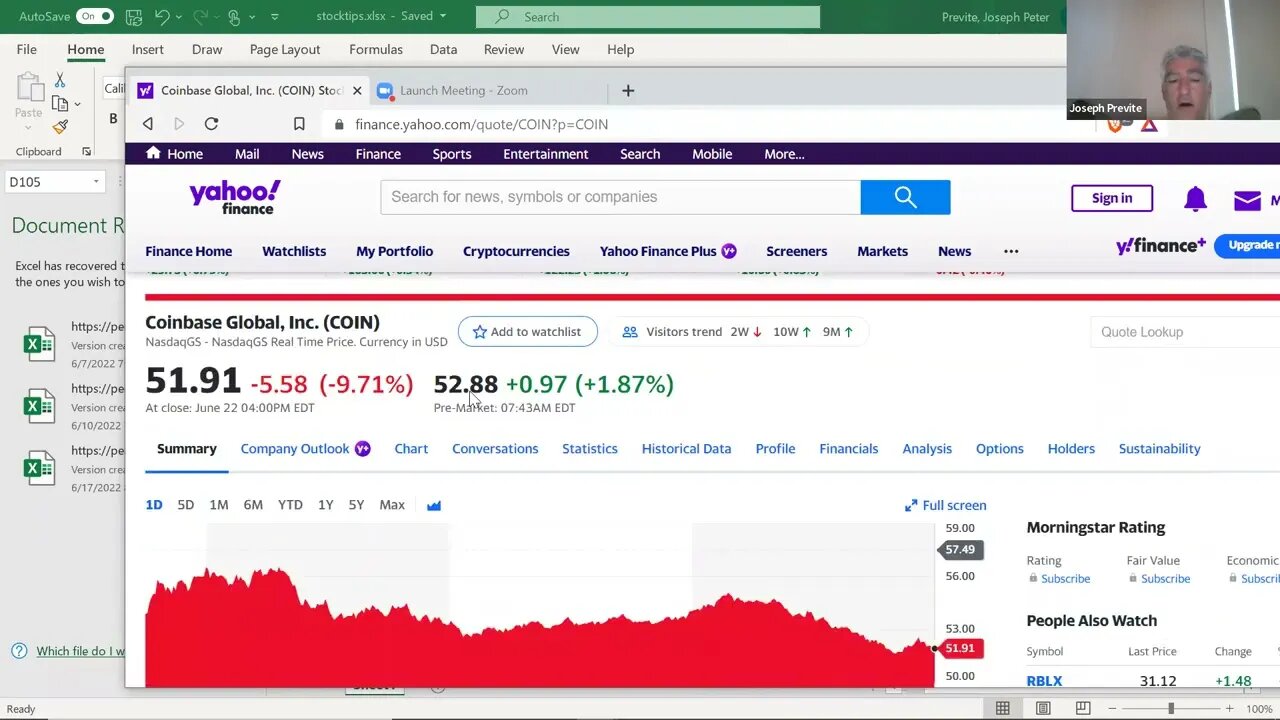Open a new browser tab with plus icon
1280x720 pixels.
coord(628,90)
